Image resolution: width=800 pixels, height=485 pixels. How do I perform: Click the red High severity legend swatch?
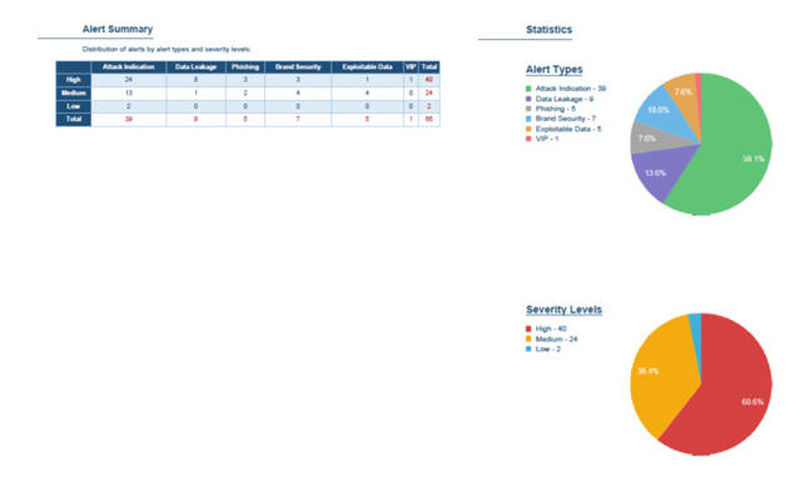(530, 329)
